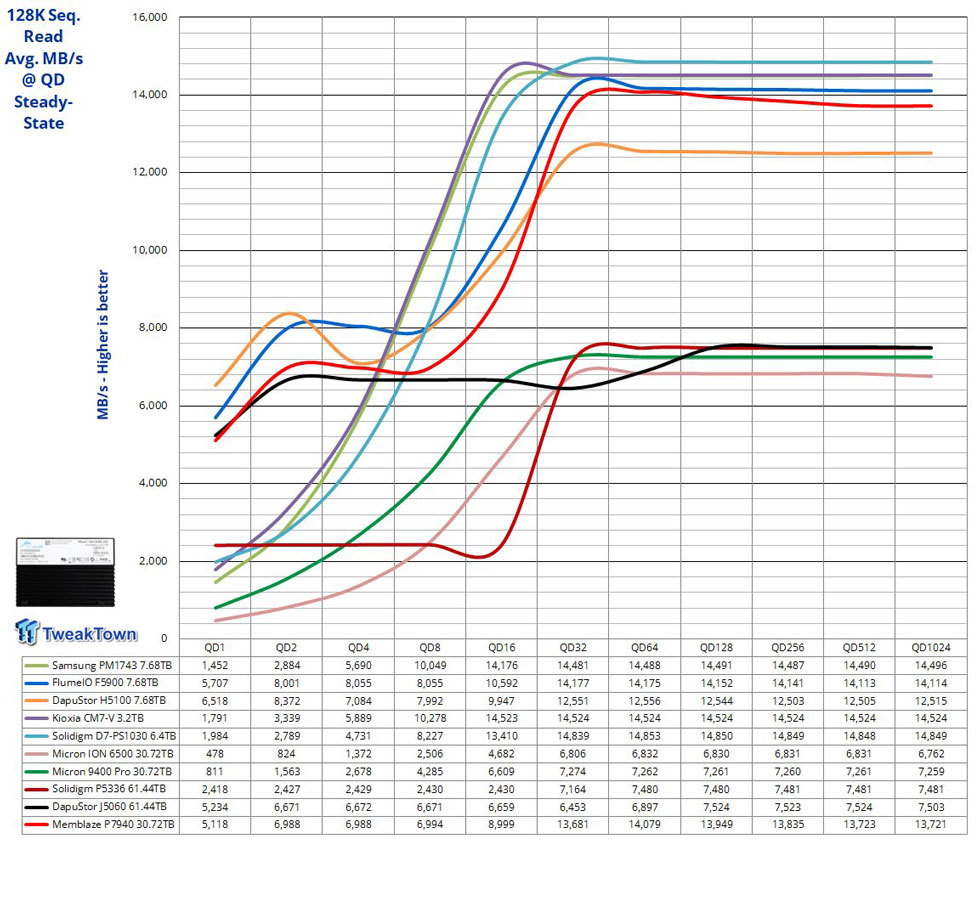The height and width of the screenshot is (898, 980).
Task: Select the FlumeIO F5900 7.68TB legend label
Action: point(105,683)
